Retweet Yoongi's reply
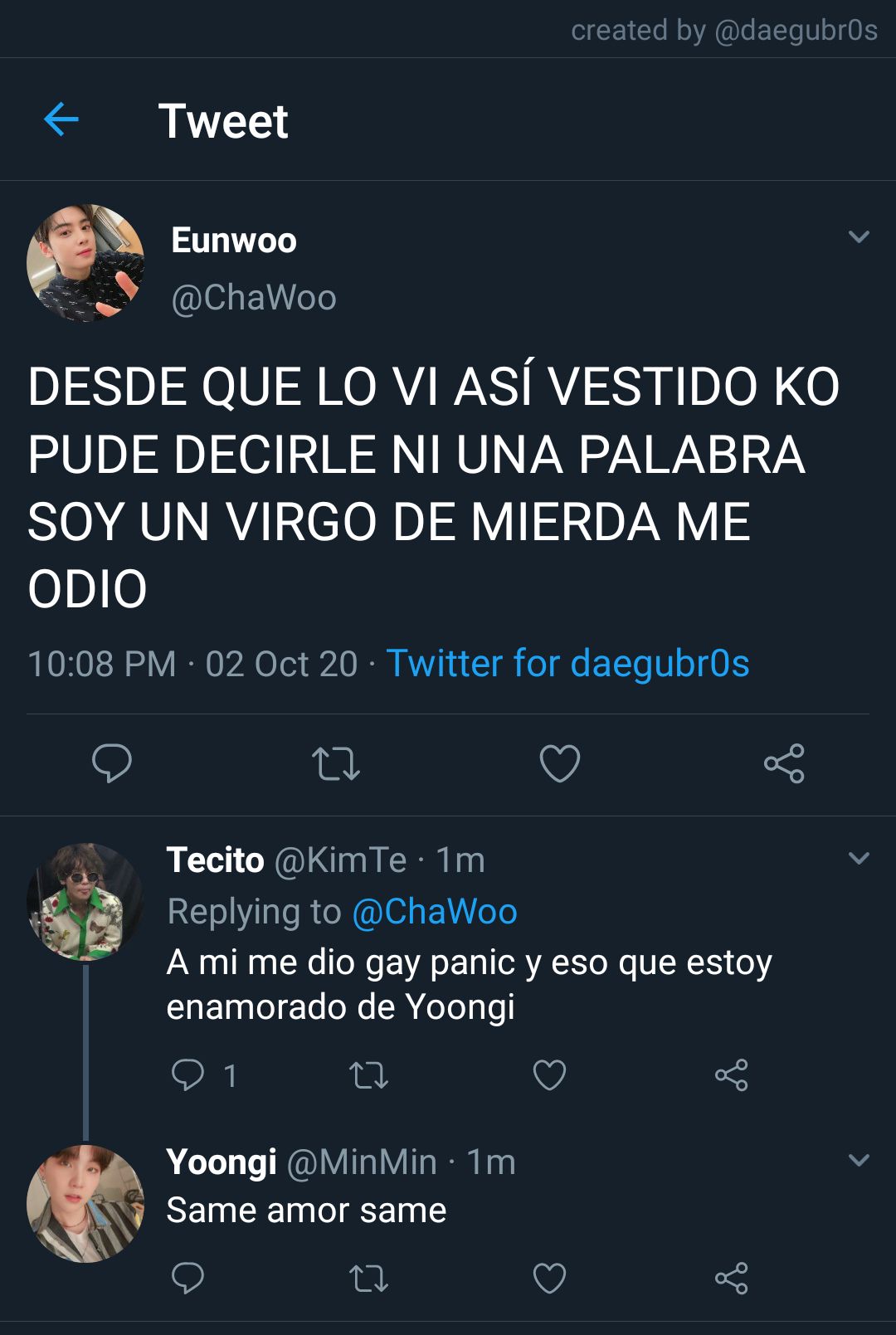This screenshot has height=1335, width=896. point(368,1279)
